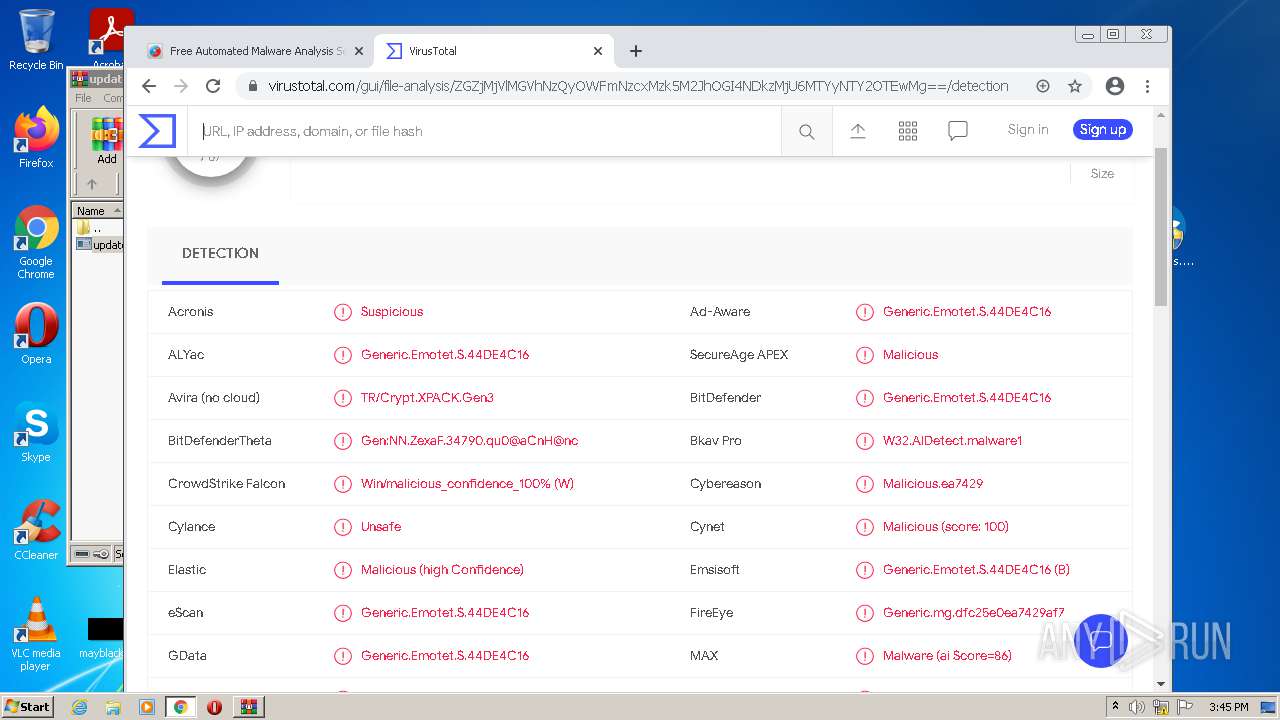Show hidden system tray icons arrow
1280x720 pixels.
[1115, 707]
